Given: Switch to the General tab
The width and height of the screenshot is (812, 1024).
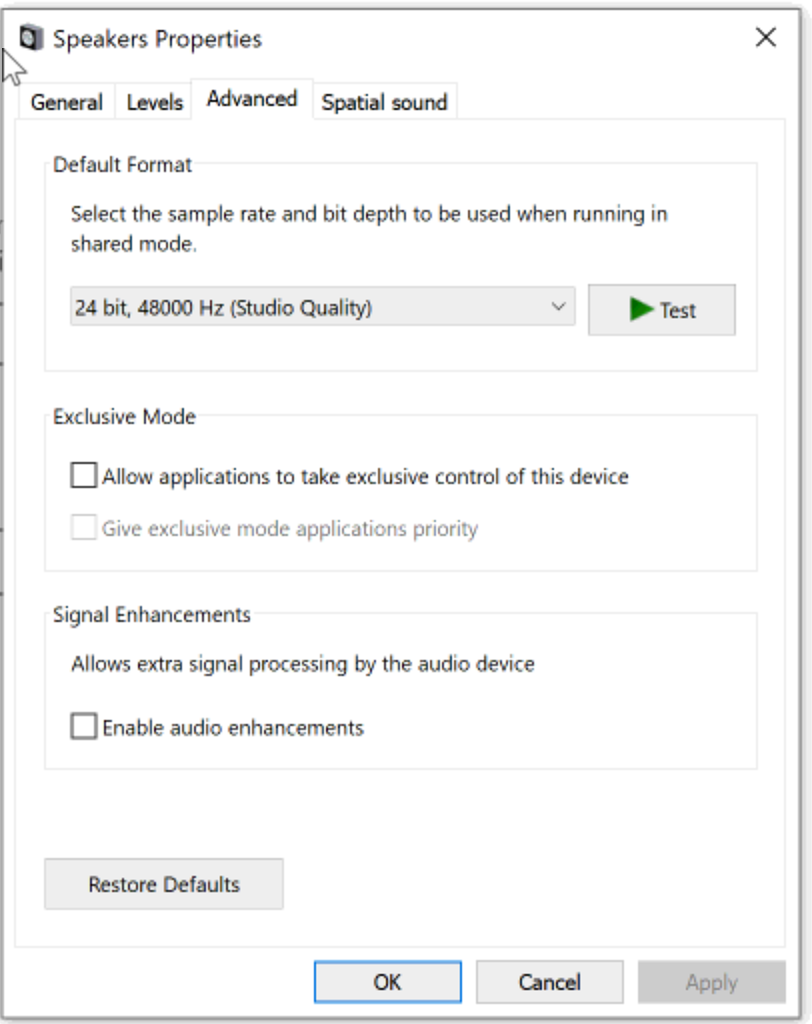Looking at the screenshot, I should [x=66, y=102].
